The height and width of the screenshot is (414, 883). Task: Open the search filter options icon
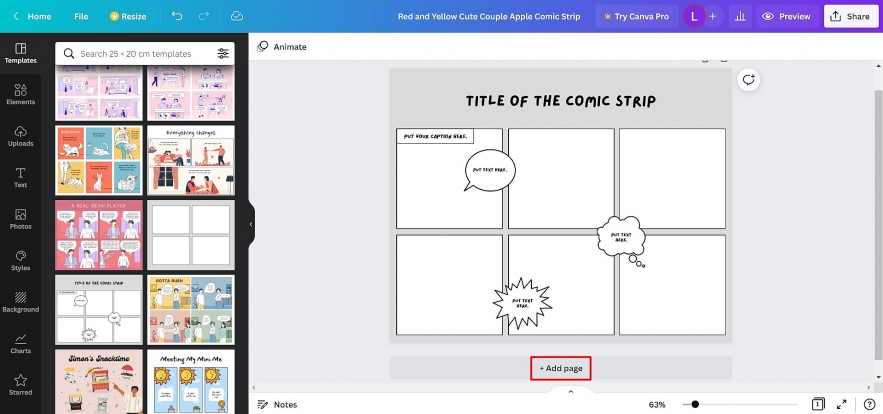[x=223, y=53]
